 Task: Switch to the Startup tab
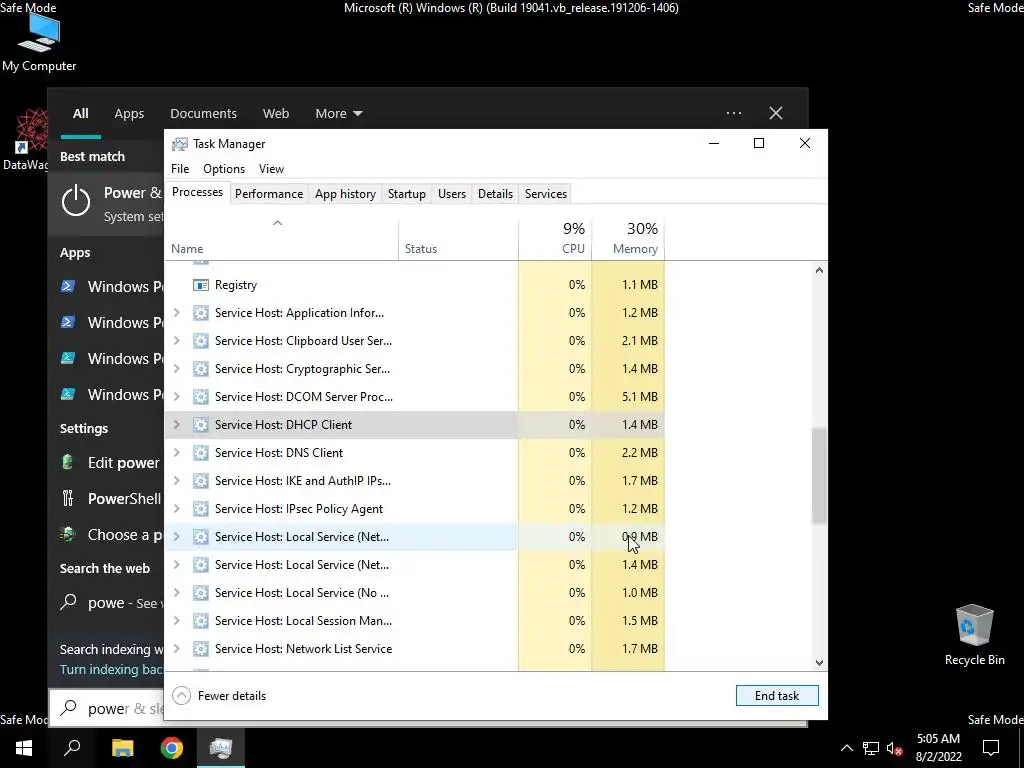pyautogui.click(x=407, y=194)
